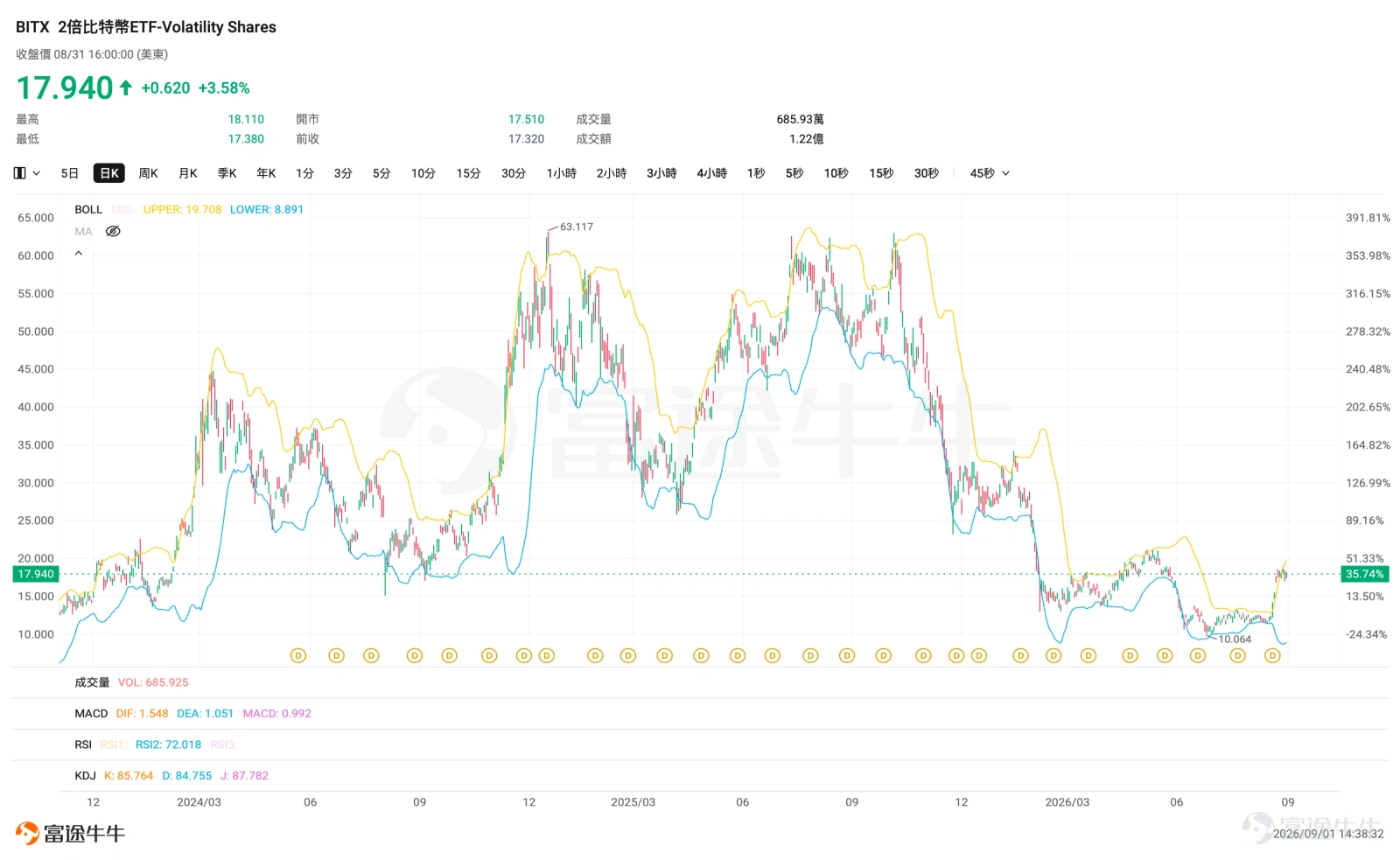
Task: Click the 最高 18.110 value
Action: coord(246,119)
